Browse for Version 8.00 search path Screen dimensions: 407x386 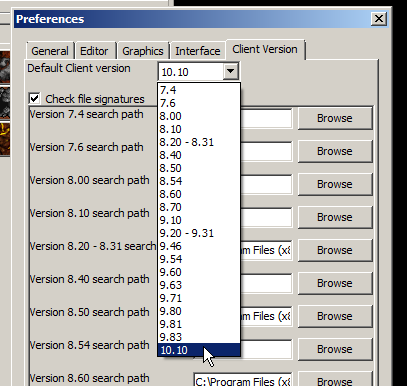(x=335, y=184)
